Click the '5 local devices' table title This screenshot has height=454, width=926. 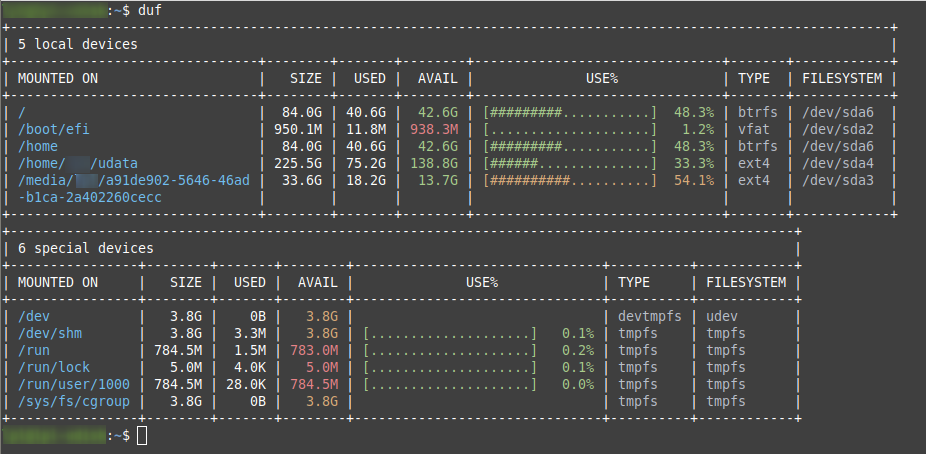coord(77,44)
